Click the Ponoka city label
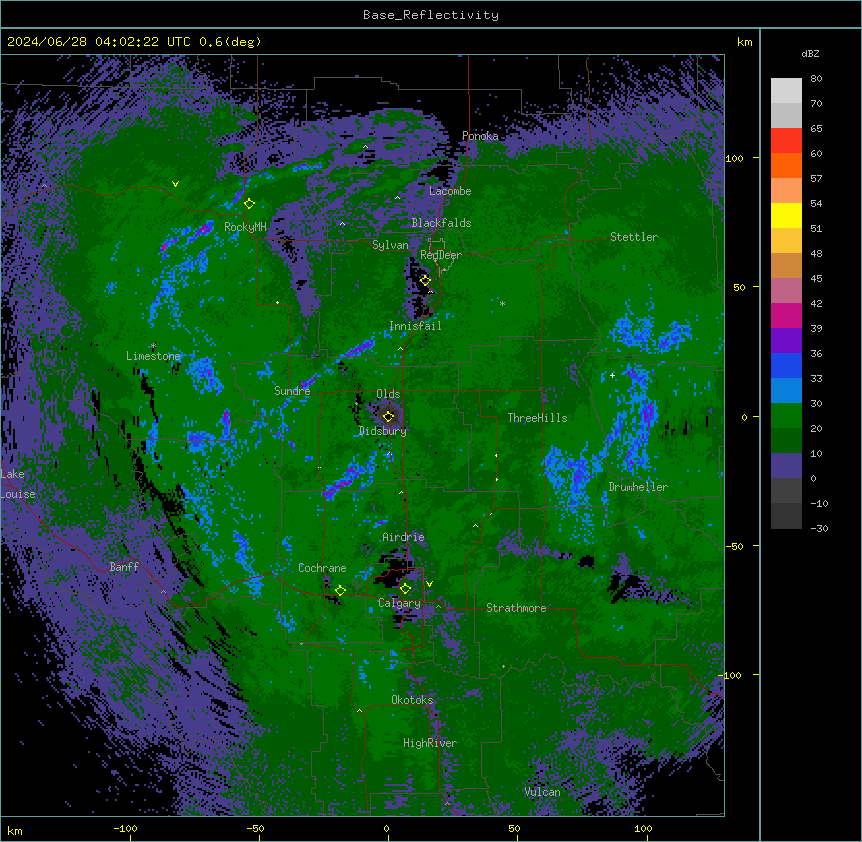Viewport: 862px width, 842px height. [x=480, y=136]
